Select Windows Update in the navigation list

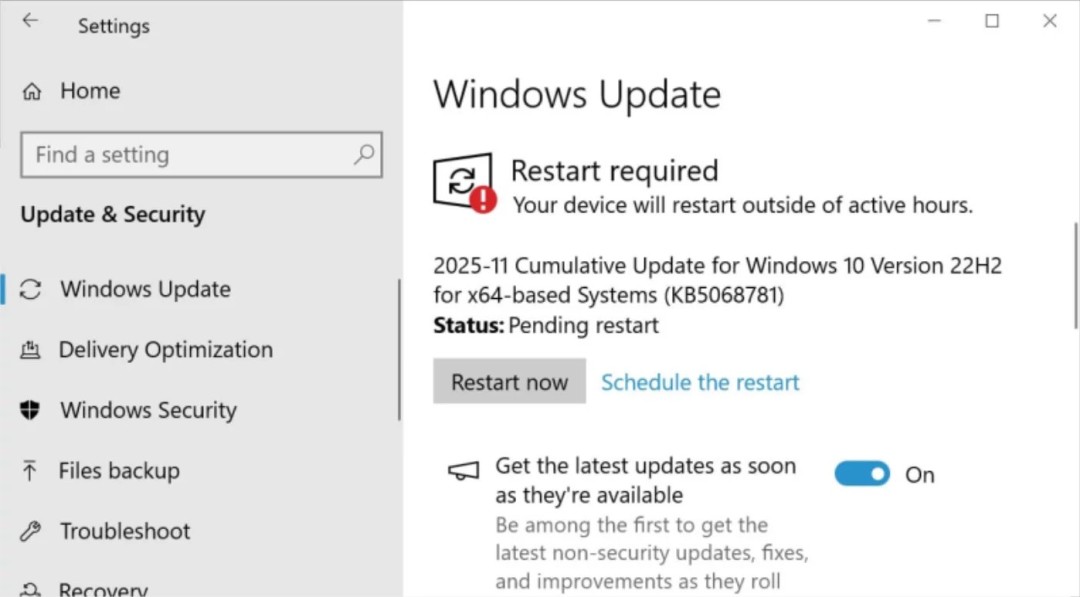click(145, 289)
